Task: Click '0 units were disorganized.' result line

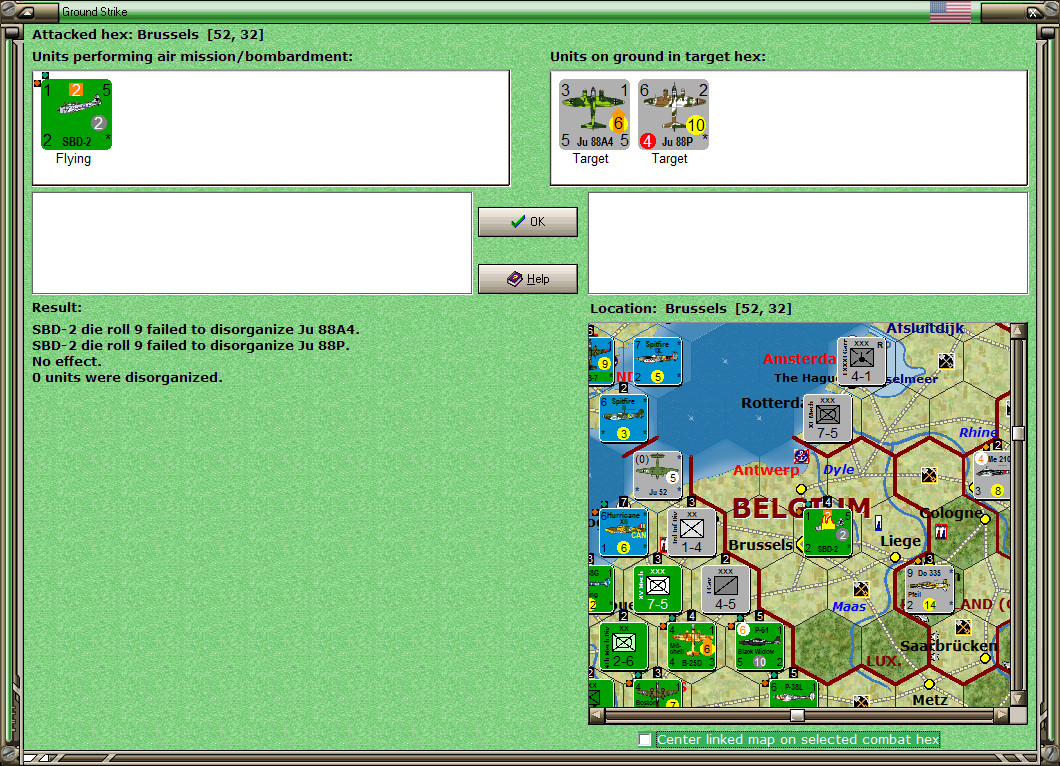Action: pyautogui.click(x=127, y=377)
